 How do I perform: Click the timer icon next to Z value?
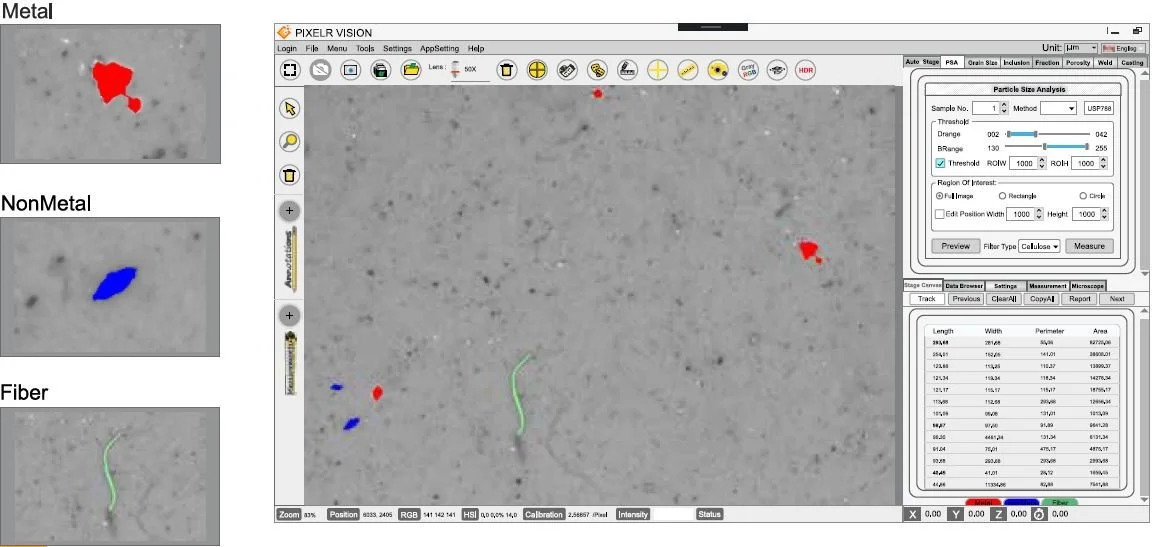[1038, 514]
